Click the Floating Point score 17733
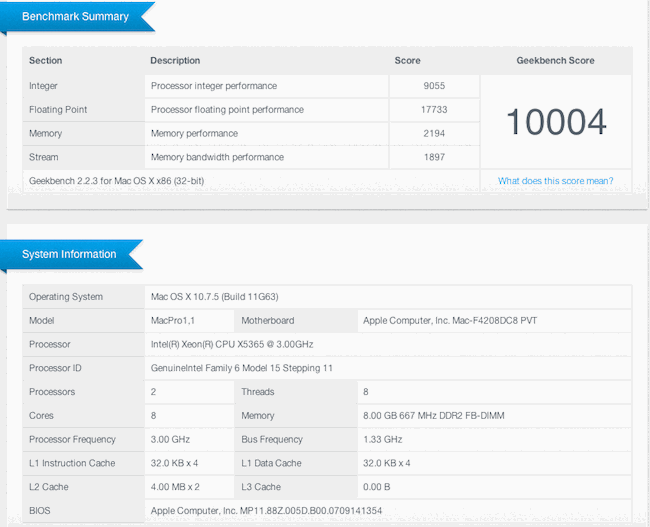 click(x=434, y=109)
